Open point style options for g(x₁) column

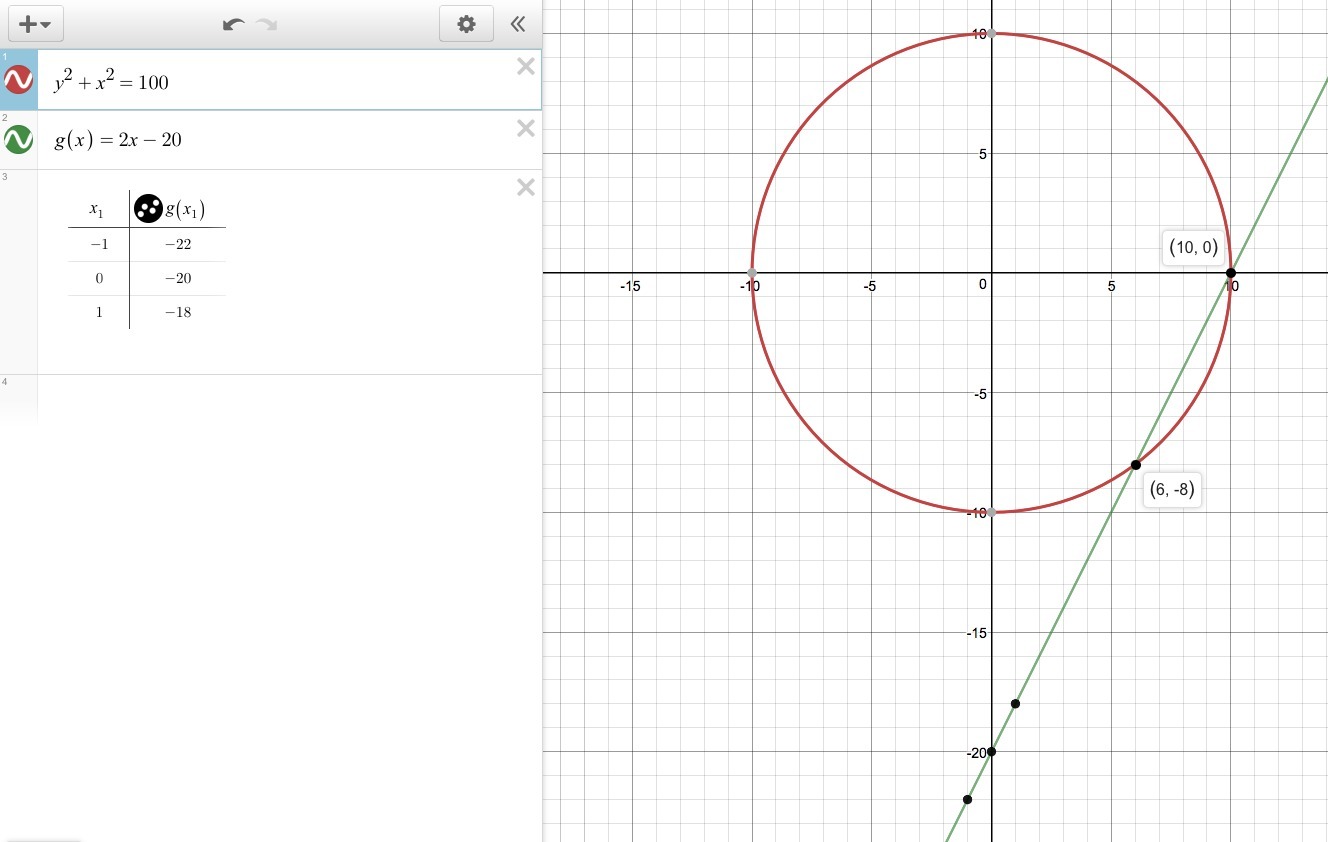[x=148, y=208]
